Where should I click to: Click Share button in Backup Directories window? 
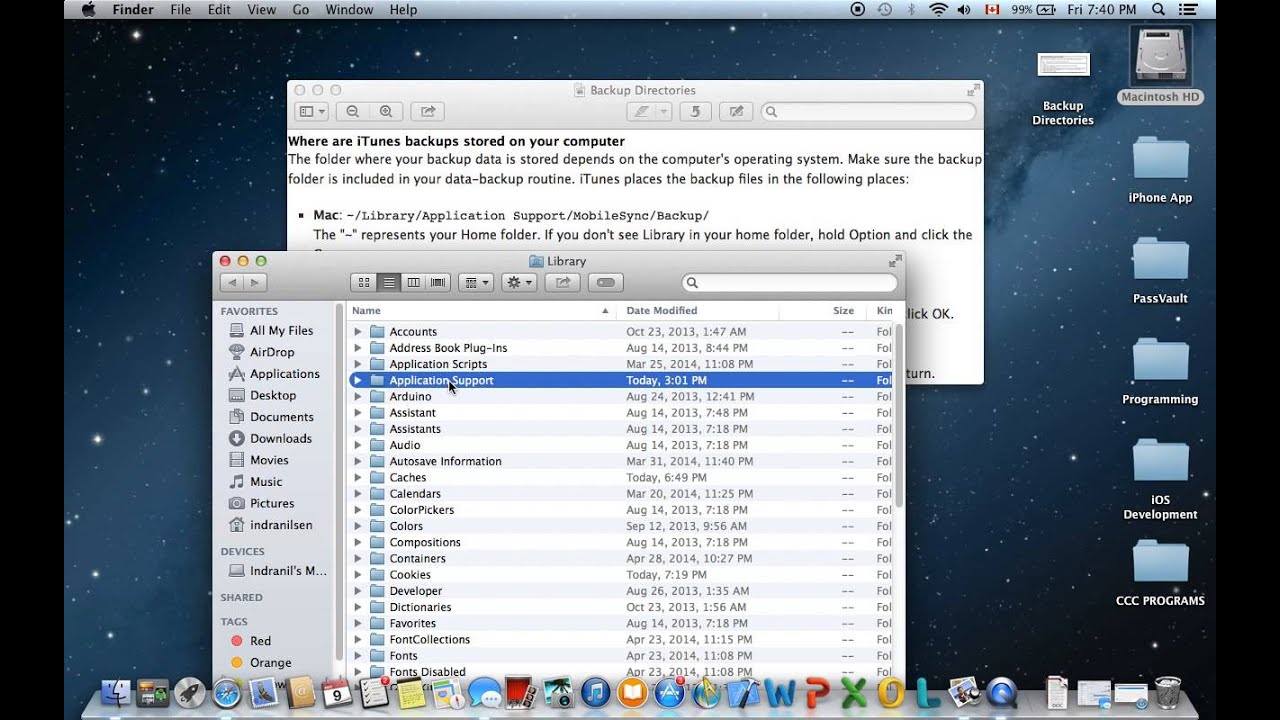[x=427, y=112]
